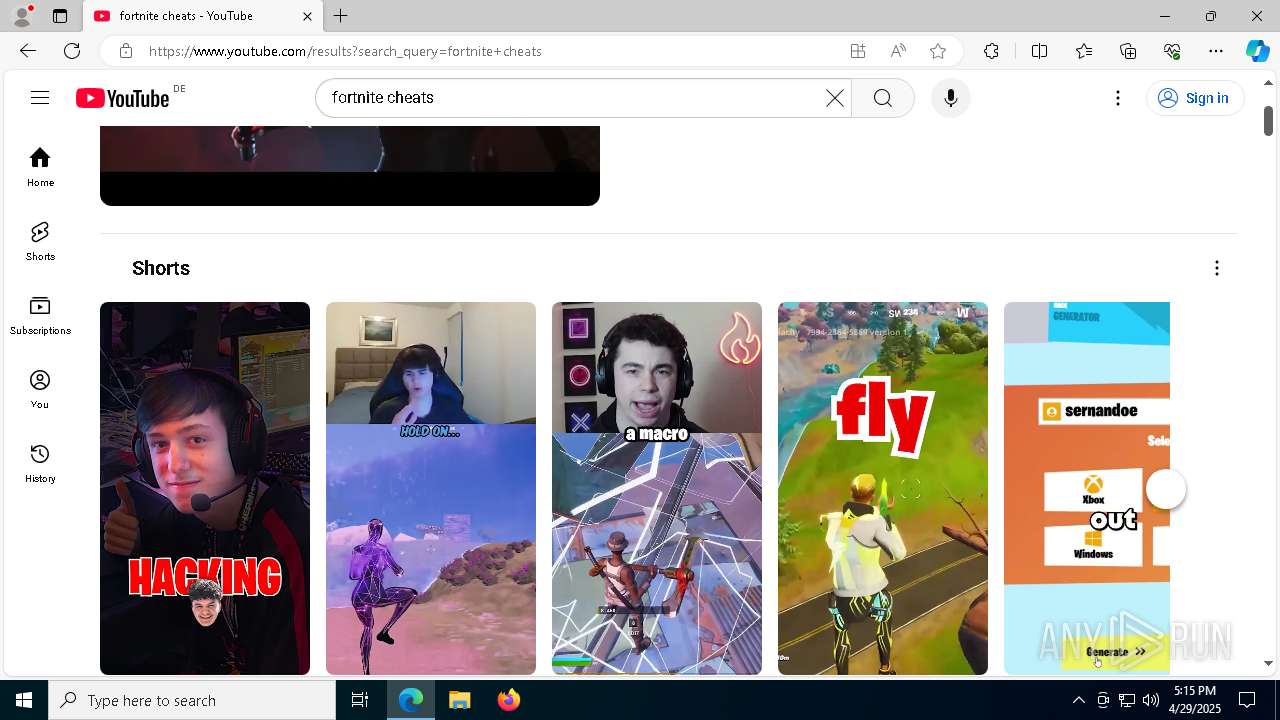This screenshot has height=720, width=1280.
Task: Open Copilot in Edge
Action: (1258, 51)
